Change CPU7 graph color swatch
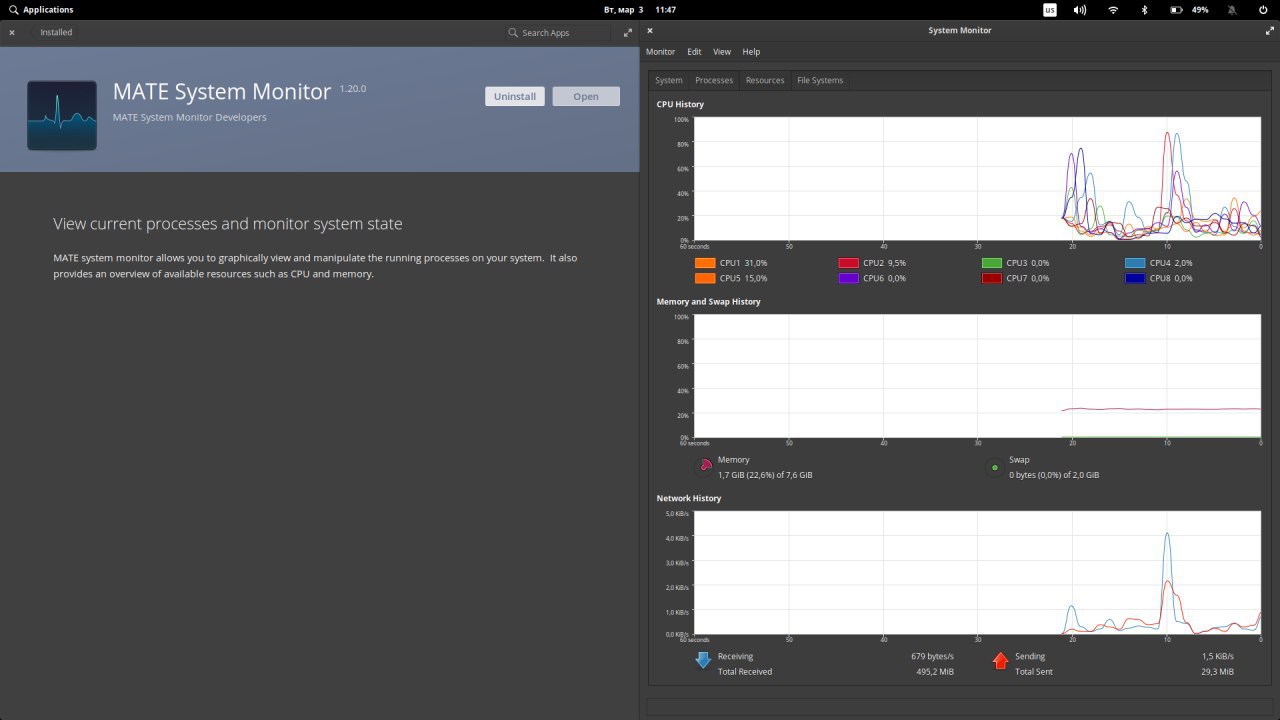The height and width of the screenshot is (720, 1280). tap(992, 278)
